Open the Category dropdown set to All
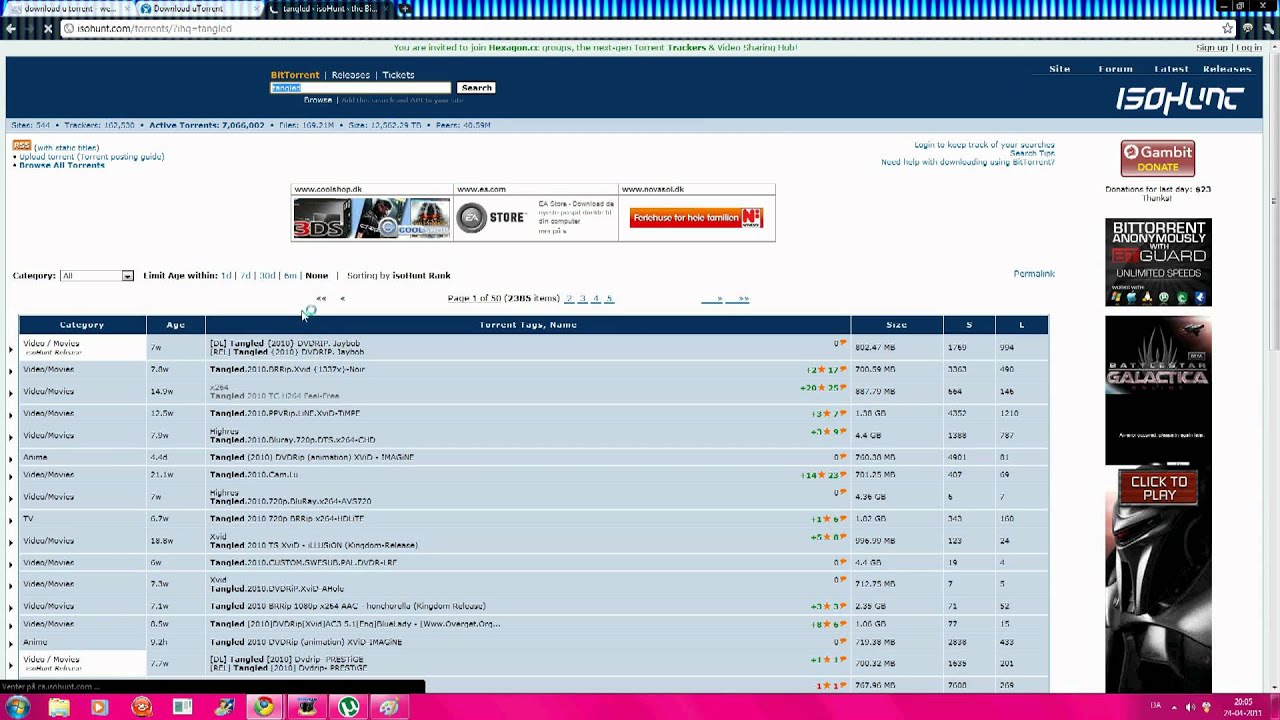This screenshot has height=720, width=1280. [x=97, y=276]
